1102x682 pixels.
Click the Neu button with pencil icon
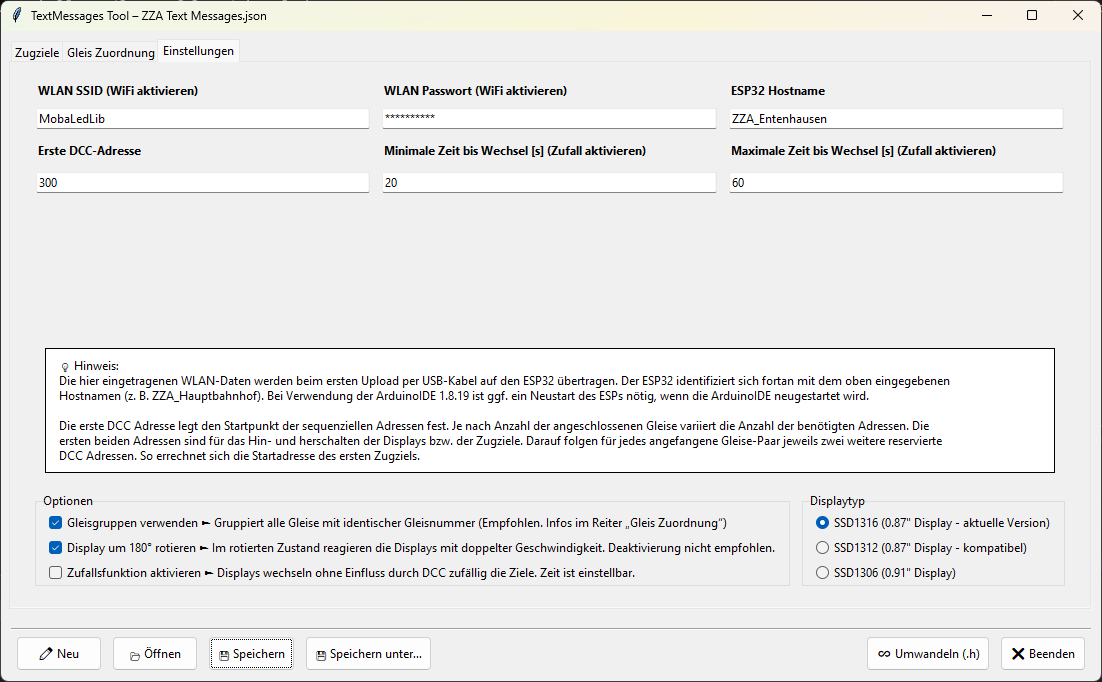point(59,654)
